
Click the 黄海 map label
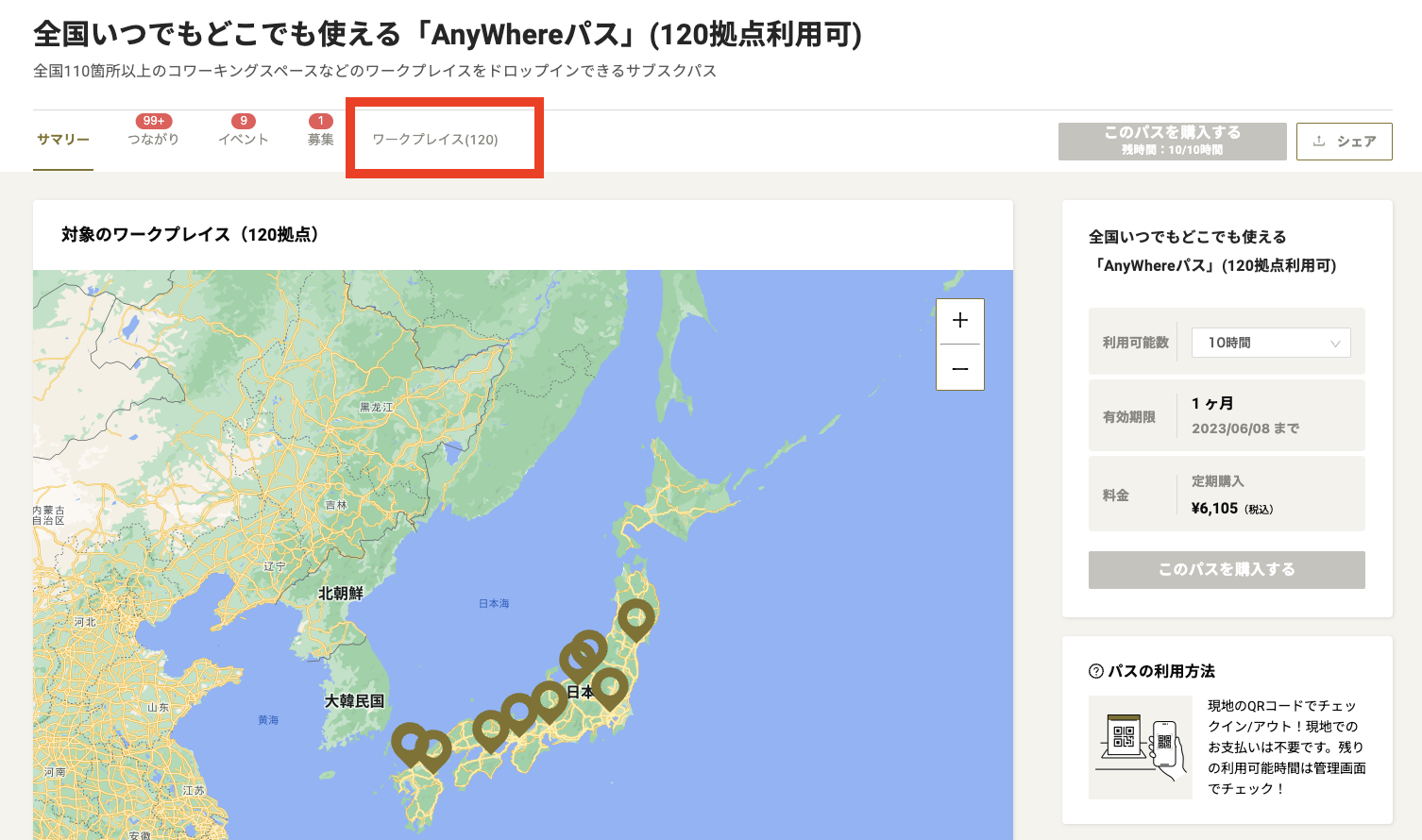[268, 720]
